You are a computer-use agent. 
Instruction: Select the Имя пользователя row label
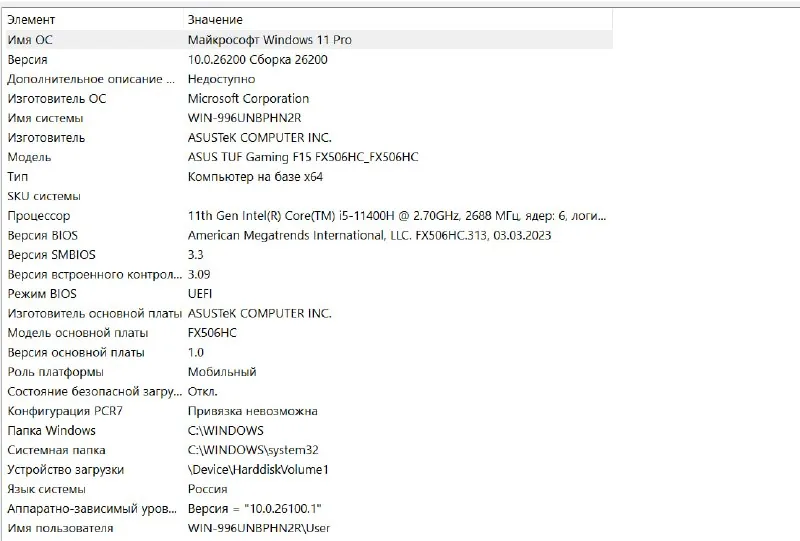click(x=60, y=528)
